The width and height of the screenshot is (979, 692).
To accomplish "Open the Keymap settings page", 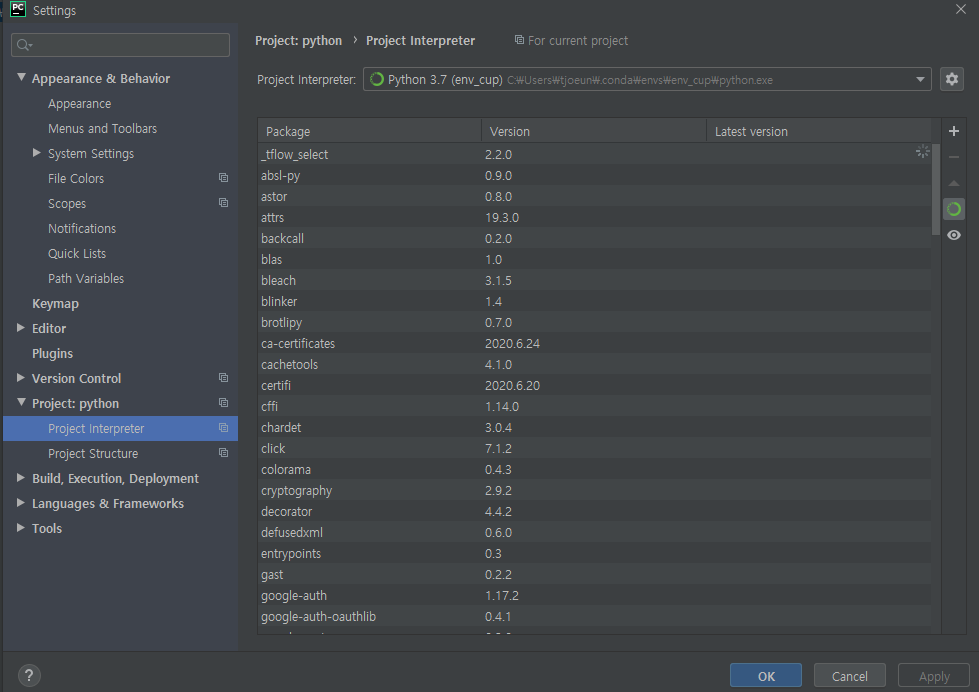I will pyautogui.click(x=55, y=304).
